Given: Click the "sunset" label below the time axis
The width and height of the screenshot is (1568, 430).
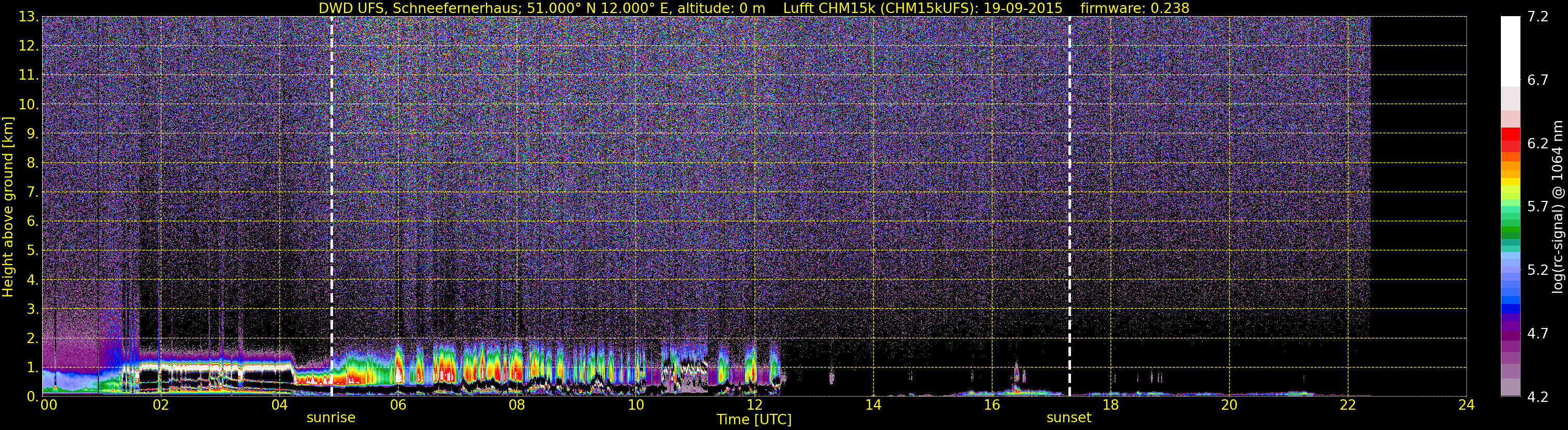Looking at the screenshot, I should click(1069, 417).
